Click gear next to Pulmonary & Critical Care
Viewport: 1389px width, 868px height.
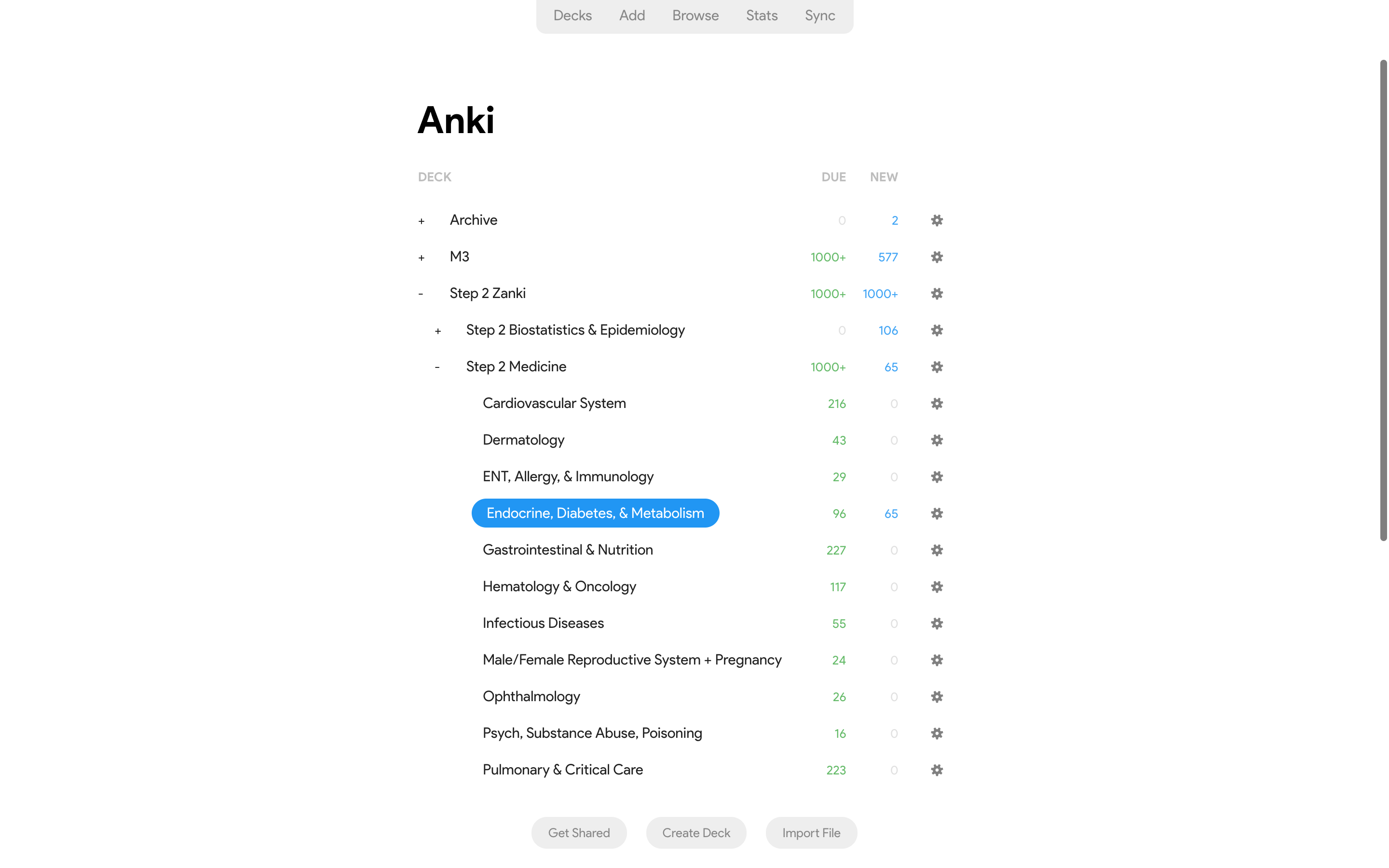point(937,770)
